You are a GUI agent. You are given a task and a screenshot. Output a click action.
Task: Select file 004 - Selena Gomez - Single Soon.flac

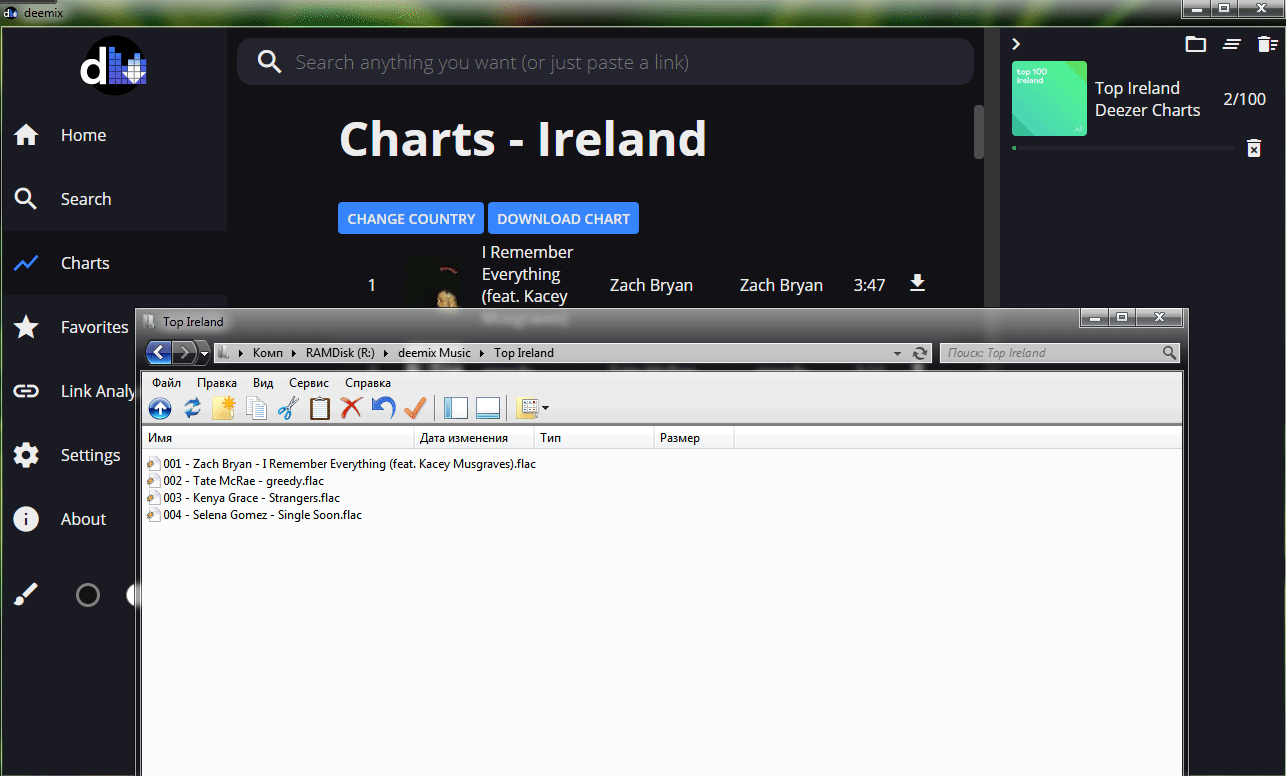coord(254,515)
